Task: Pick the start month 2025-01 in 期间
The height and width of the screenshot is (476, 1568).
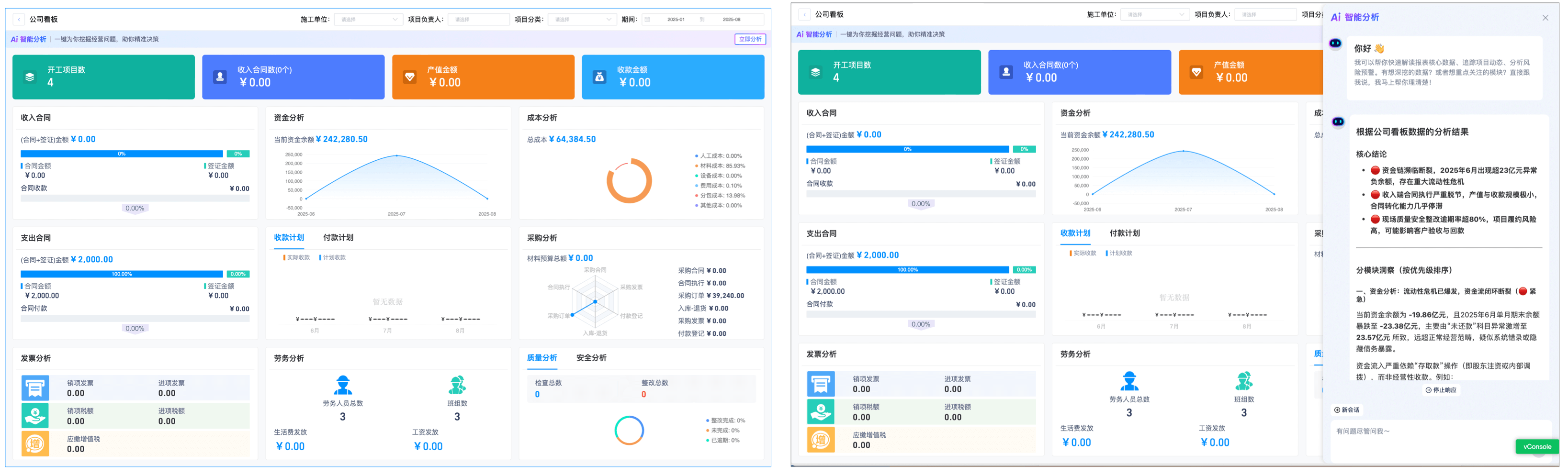Action: click(676, 20)
